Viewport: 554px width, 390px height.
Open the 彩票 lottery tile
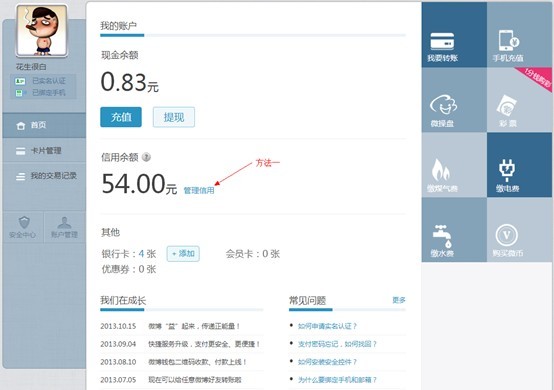519,100
